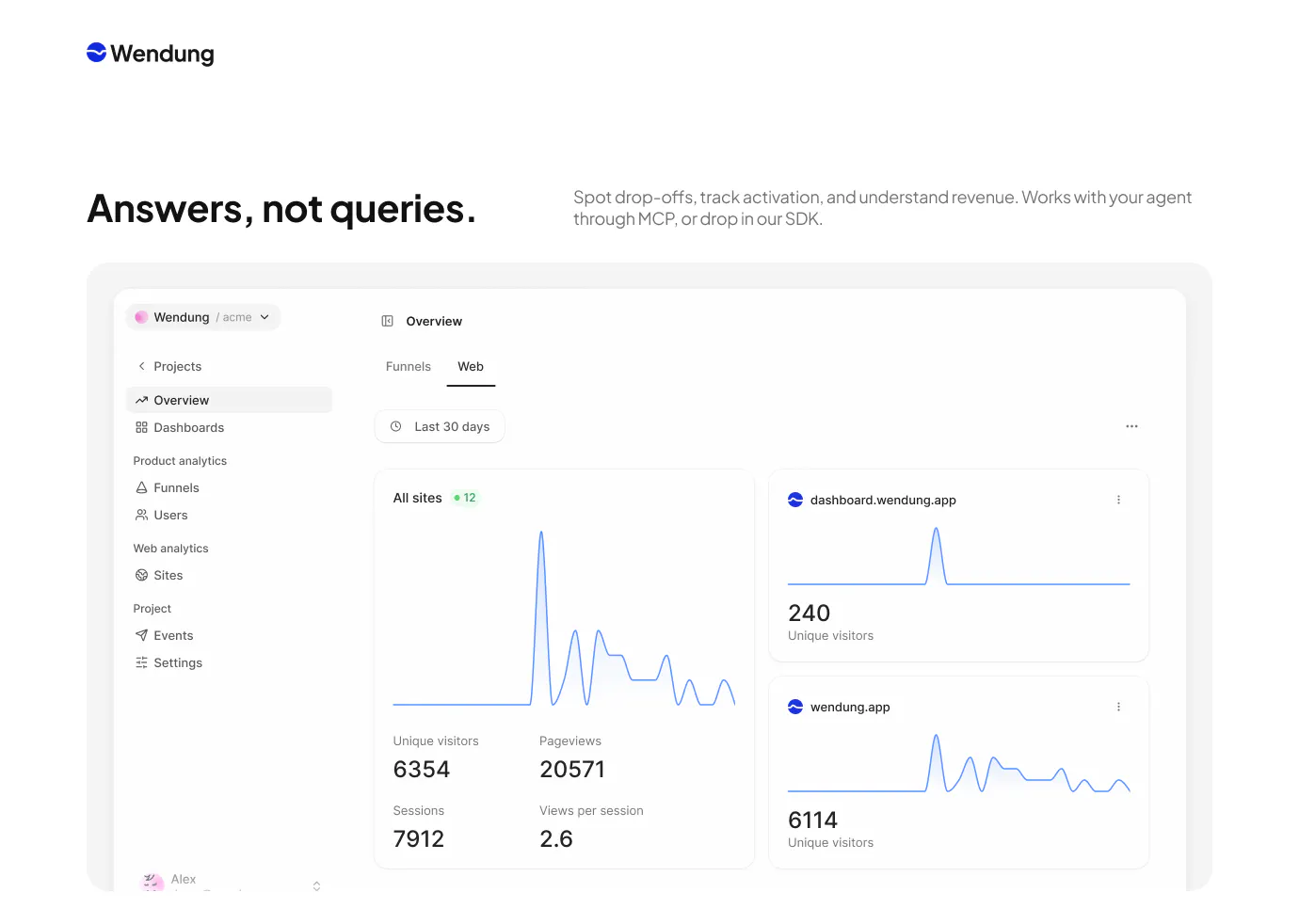Open Funnels under Product analytics
This screenshot has height=924, width=1299.
tap(229, 487)
